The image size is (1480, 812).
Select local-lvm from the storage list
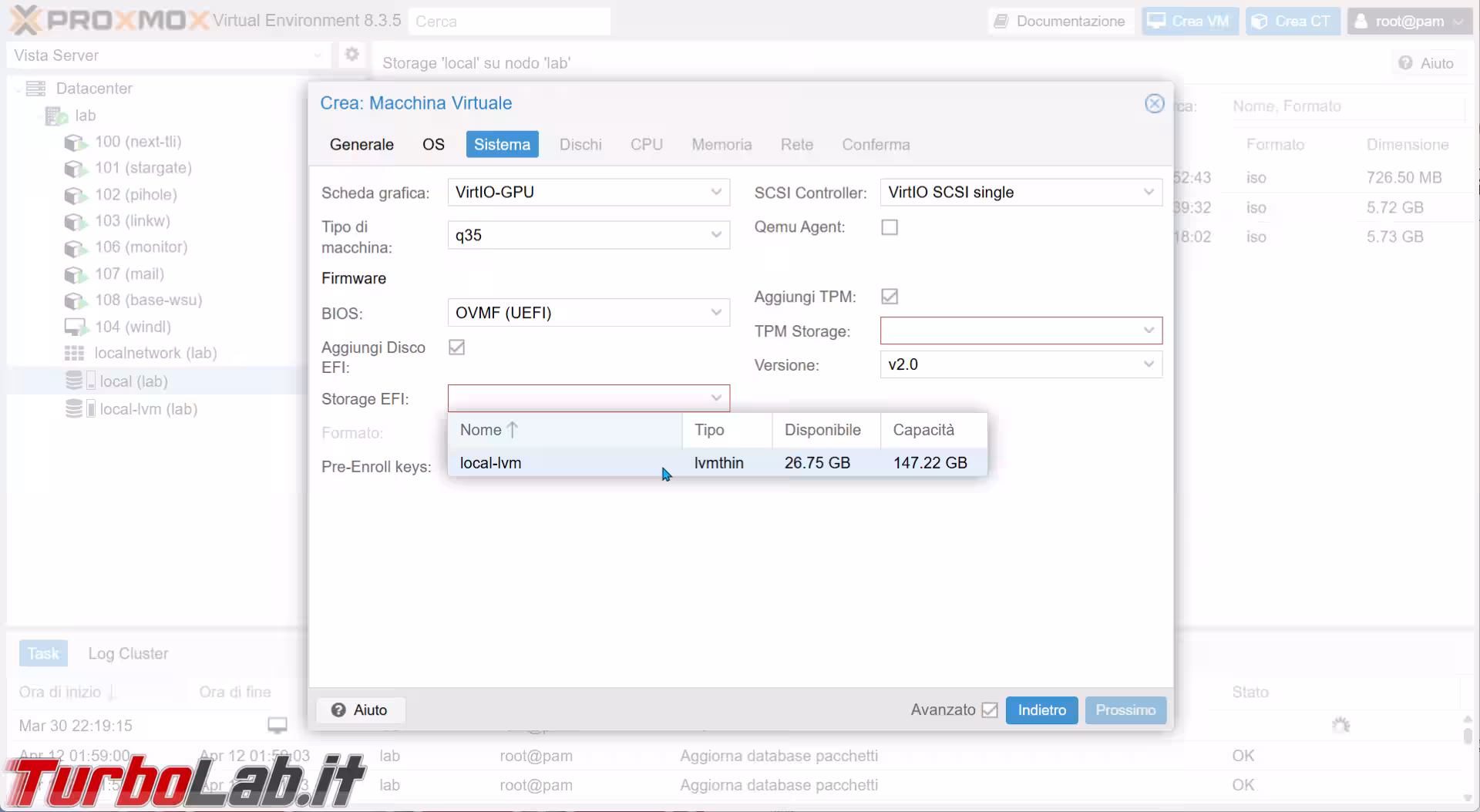[490, 463]
